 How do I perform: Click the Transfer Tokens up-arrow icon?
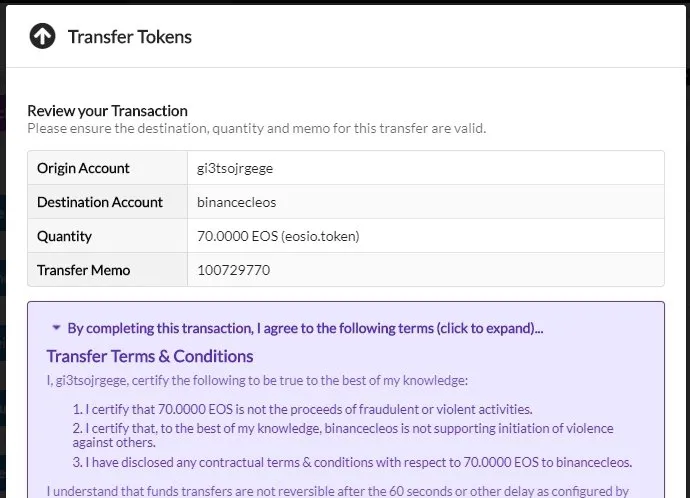(42, 36)
